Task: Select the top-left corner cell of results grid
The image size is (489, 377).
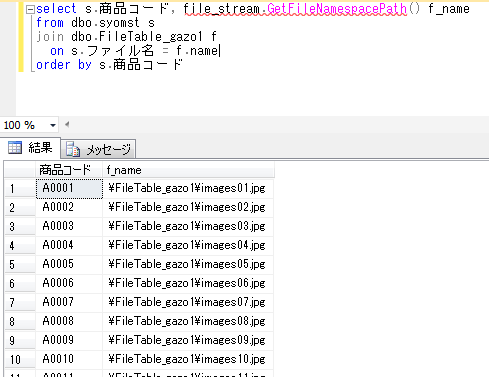Action: point(20,170)
